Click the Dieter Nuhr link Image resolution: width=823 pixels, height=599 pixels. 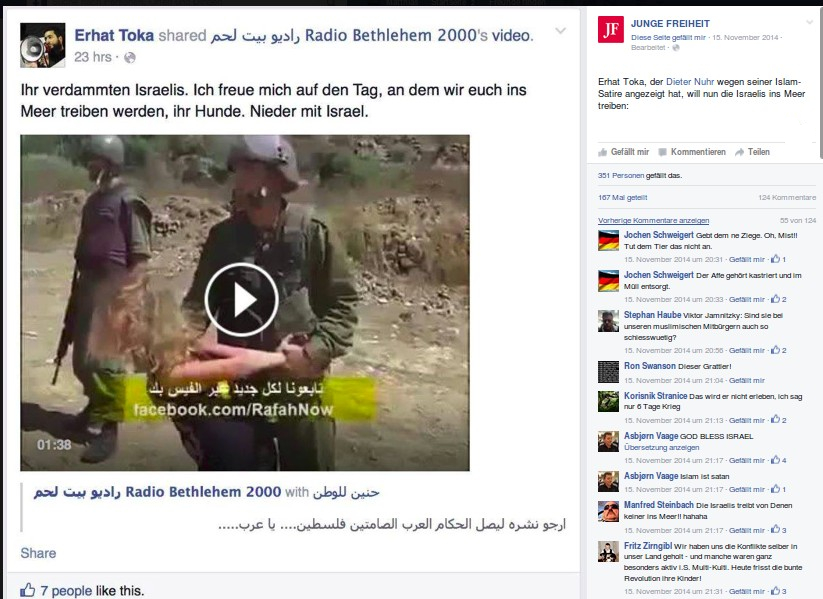pos(690,82)
